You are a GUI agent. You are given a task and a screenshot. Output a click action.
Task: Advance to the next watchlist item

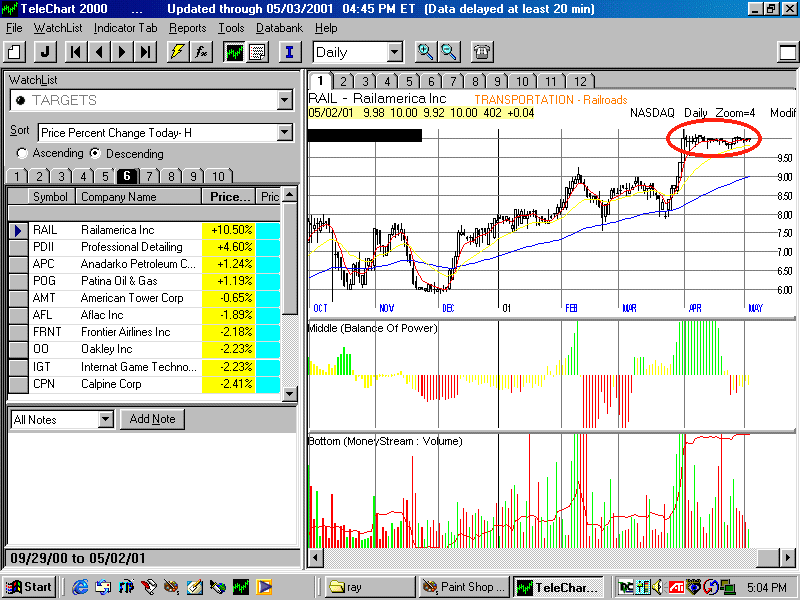[122, 52]
